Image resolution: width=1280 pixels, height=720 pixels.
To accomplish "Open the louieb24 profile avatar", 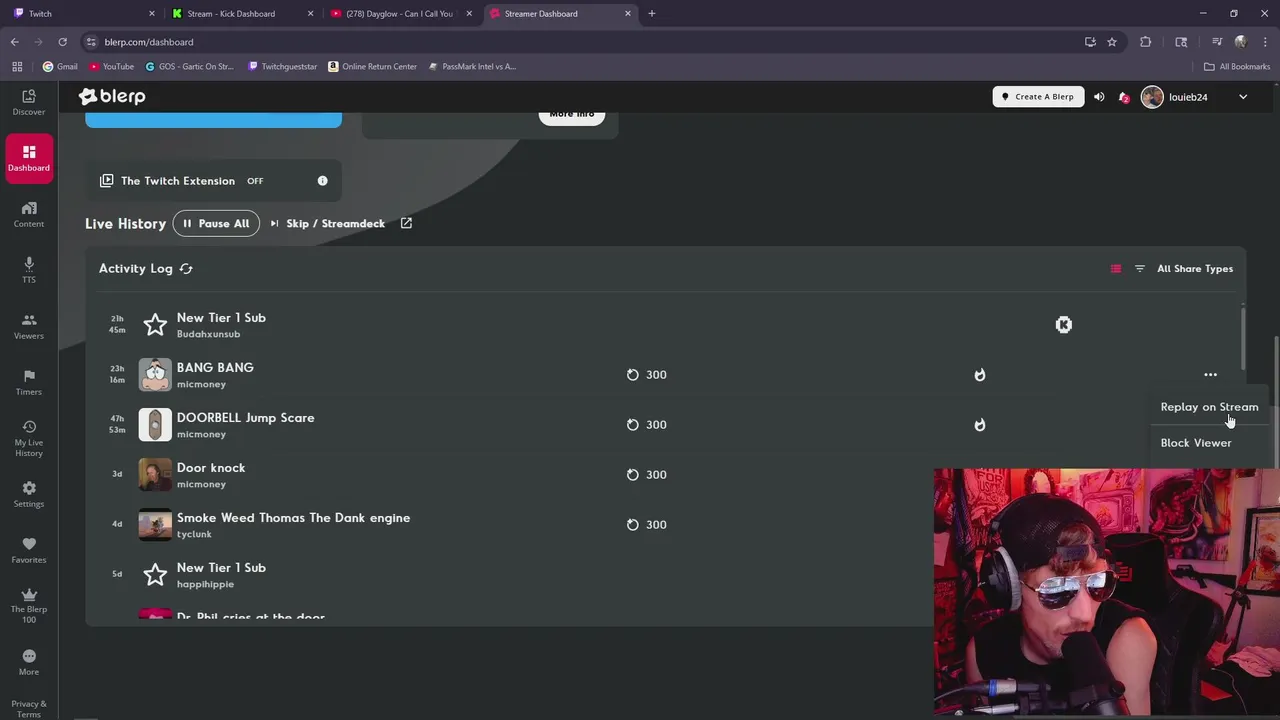I will point(1152,97).
